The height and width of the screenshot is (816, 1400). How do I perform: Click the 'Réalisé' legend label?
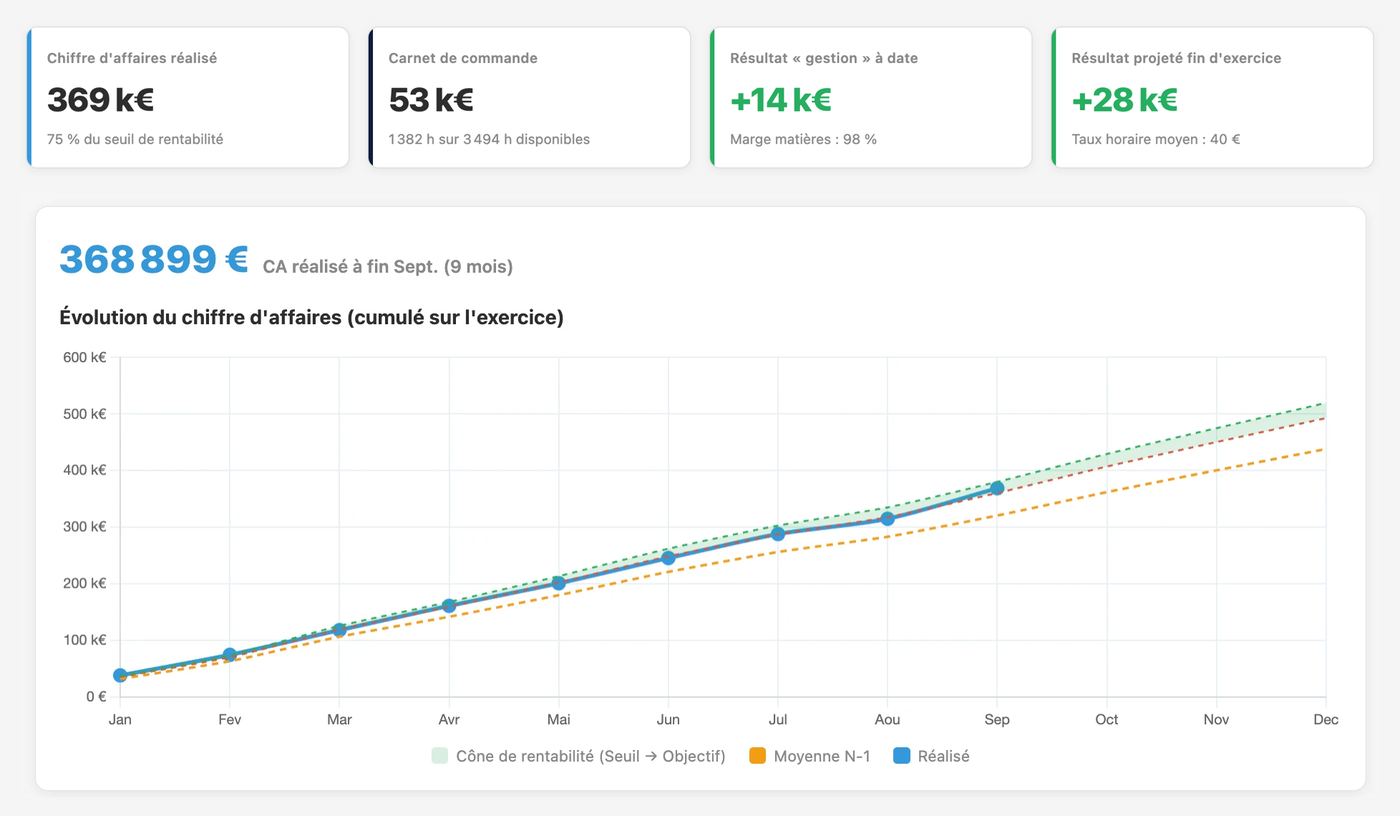point(944,756)
